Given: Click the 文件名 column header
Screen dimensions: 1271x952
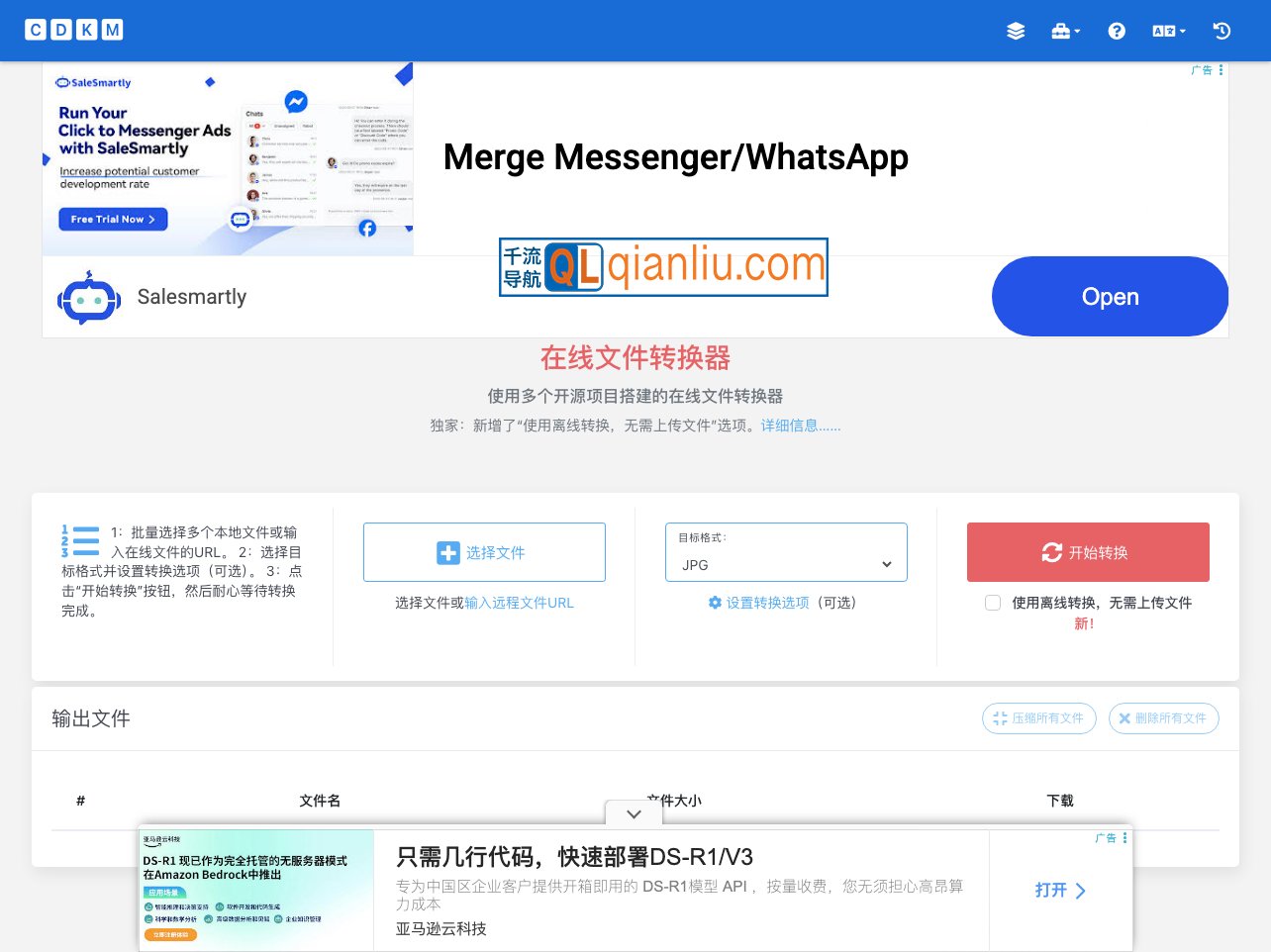Looking at the screenshot, I should (319, 801).
